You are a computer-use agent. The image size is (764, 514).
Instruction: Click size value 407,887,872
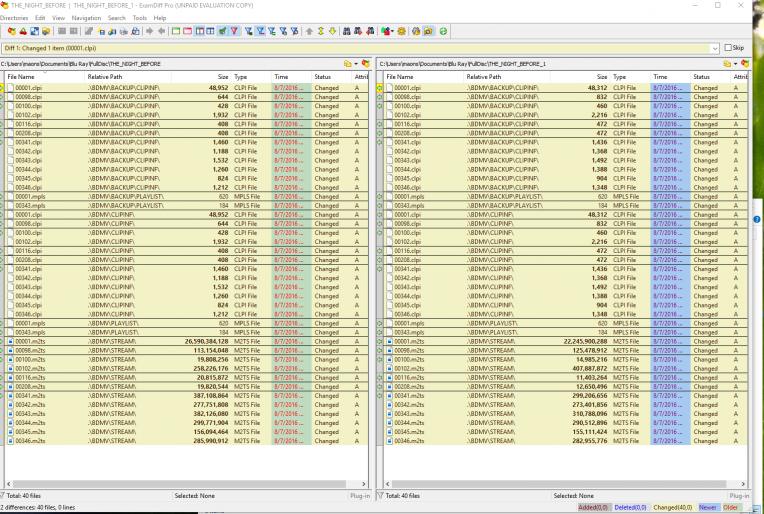(x=590, y=369)
